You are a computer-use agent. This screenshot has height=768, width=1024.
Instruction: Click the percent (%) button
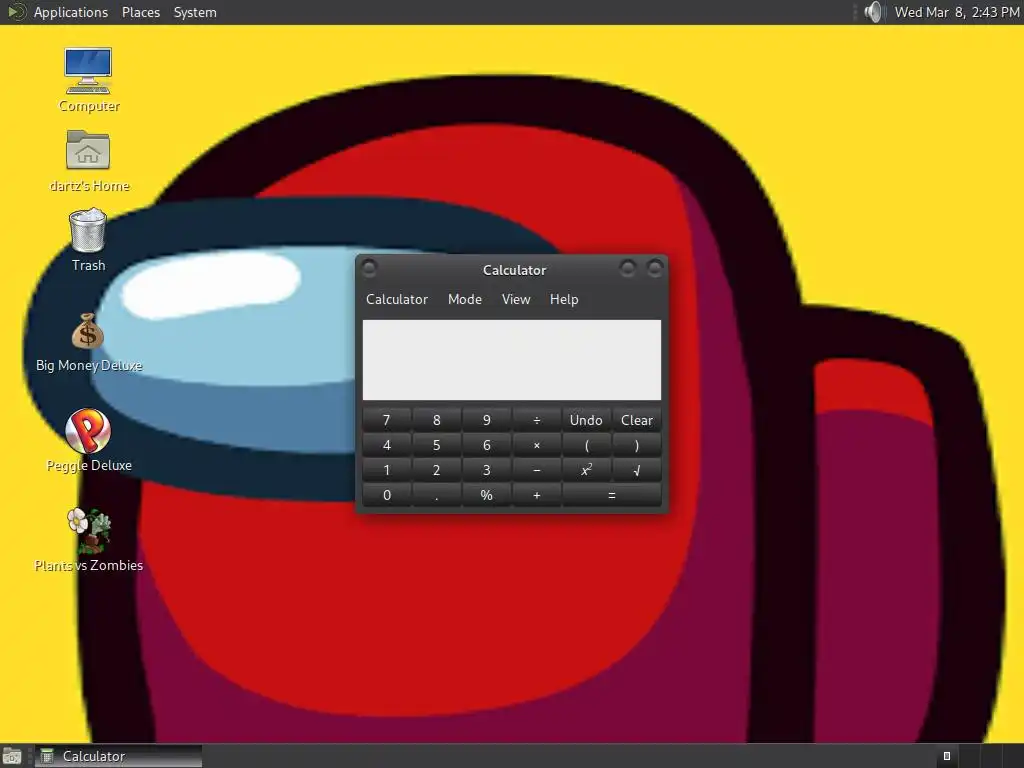487,495
